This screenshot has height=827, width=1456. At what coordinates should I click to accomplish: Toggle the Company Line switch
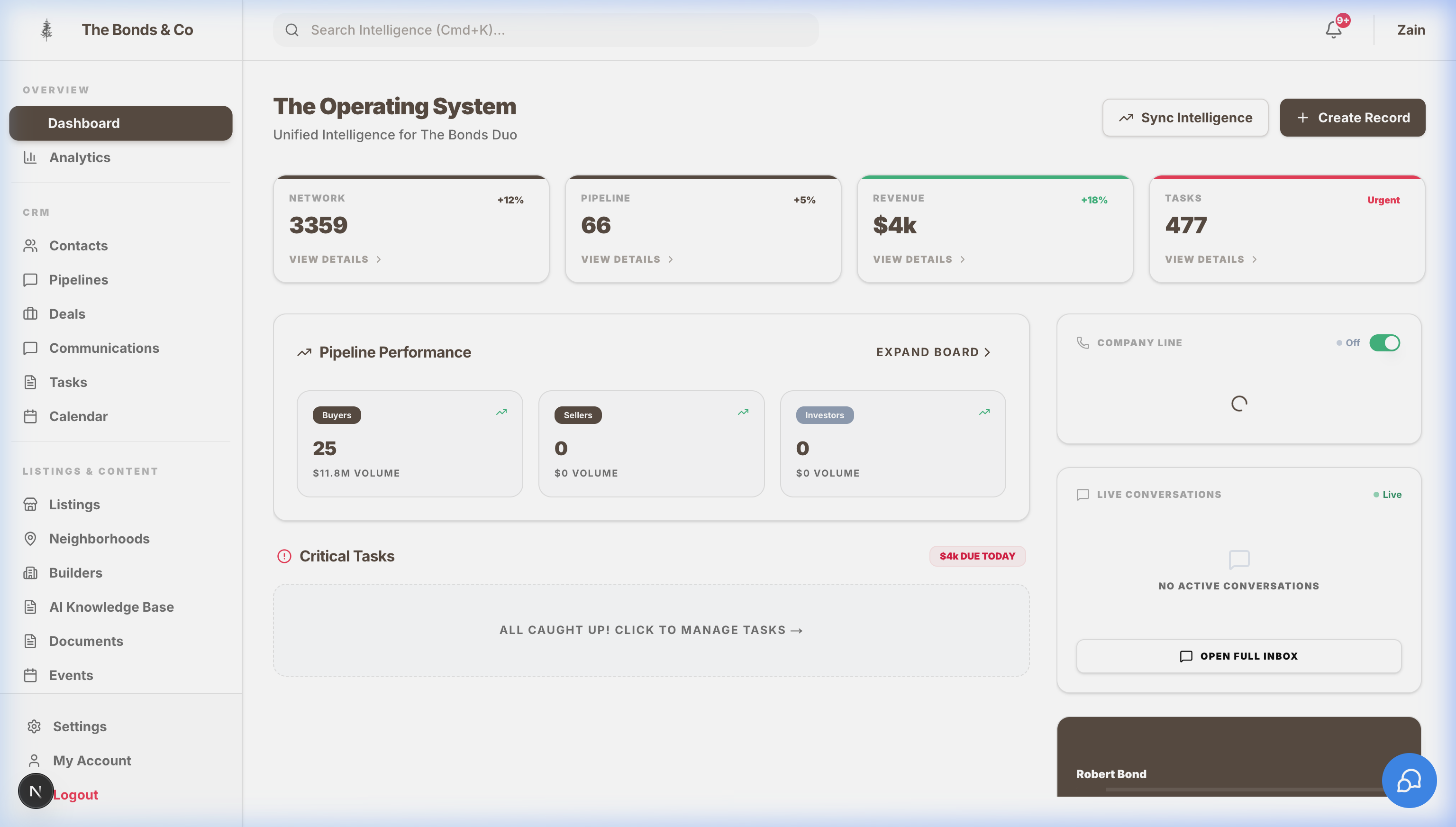[1384, 342]
